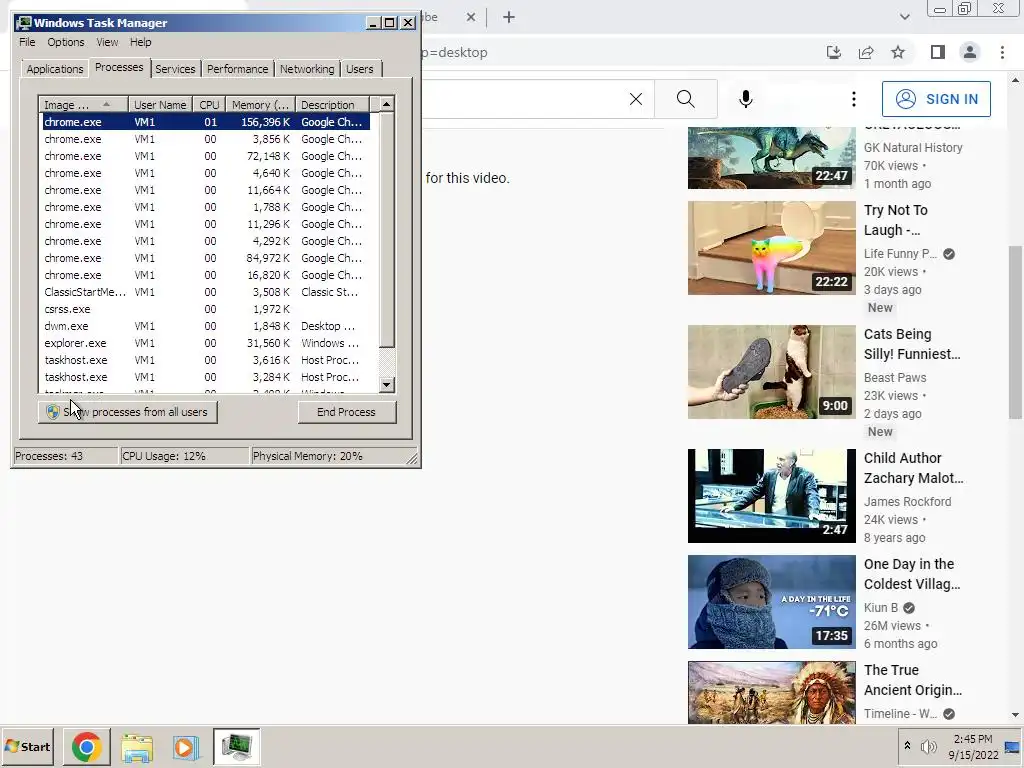1024x768 pixels.
Task: Open the View menu in Task Manager
Action: tap(107, 42)
